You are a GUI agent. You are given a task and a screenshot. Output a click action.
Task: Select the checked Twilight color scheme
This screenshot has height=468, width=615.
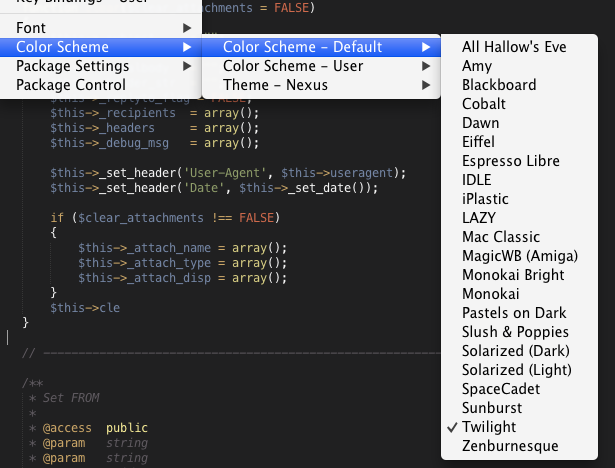519,427
